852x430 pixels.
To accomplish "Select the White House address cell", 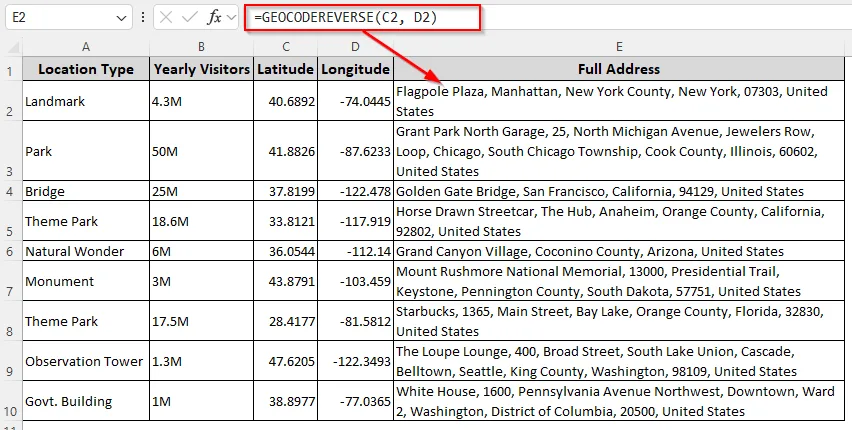I will click(619, 401).
